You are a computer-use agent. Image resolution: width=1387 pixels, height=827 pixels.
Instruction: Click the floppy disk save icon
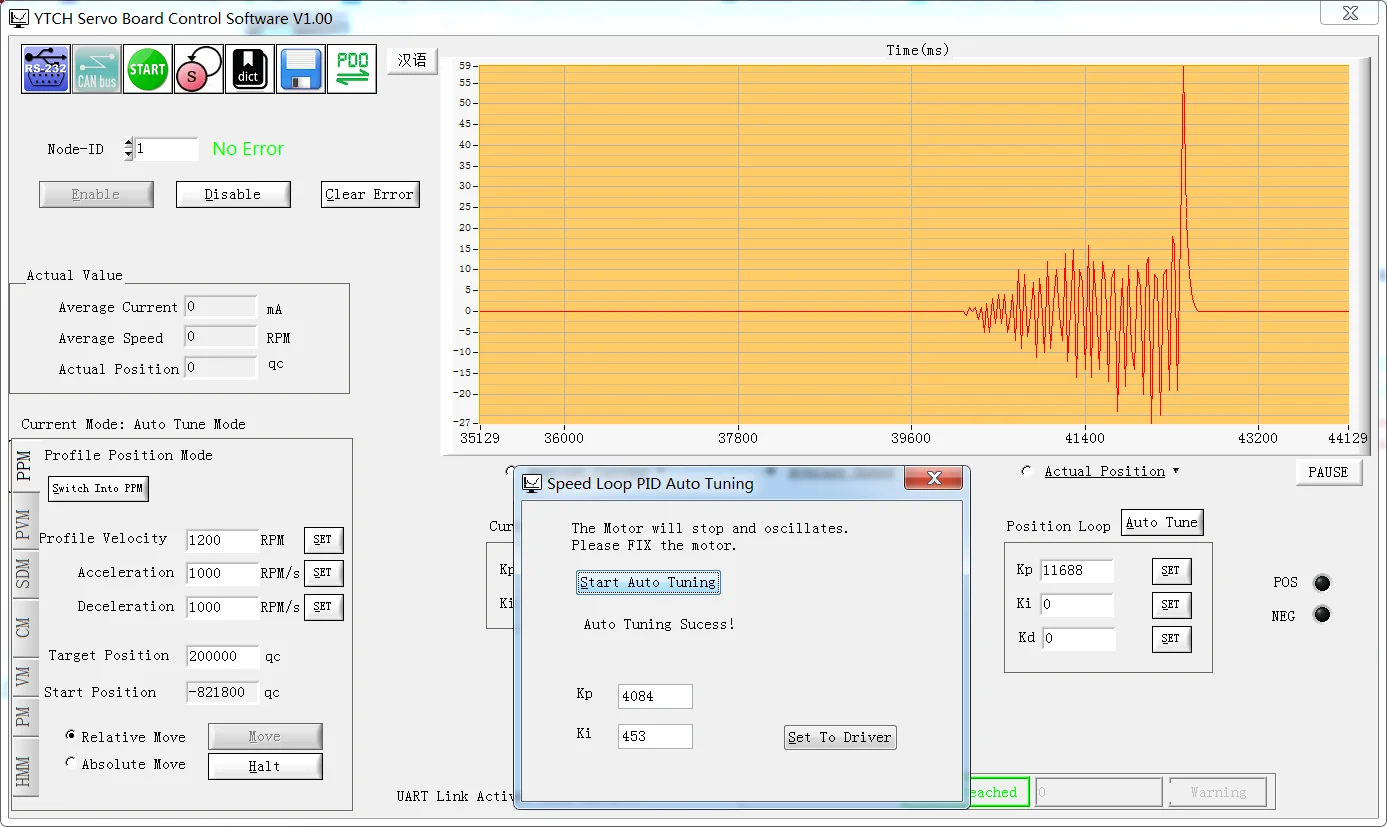coord(301,69)
